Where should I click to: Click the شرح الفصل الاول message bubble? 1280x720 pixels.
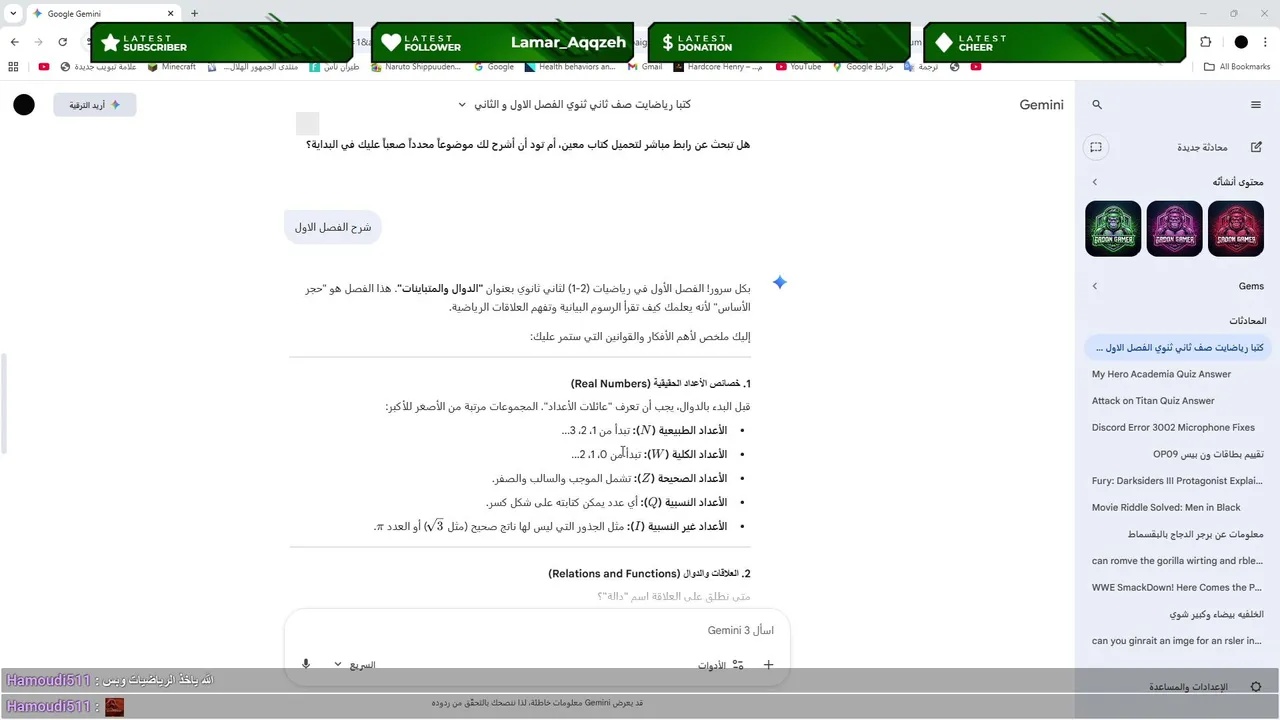coord(333,227)
